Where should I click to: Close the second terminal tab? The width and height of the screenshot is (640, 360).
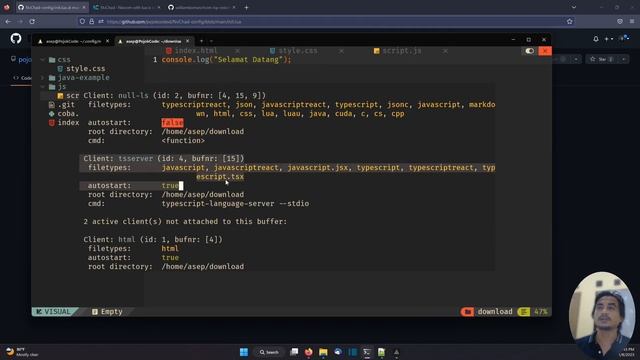[187, 41]
